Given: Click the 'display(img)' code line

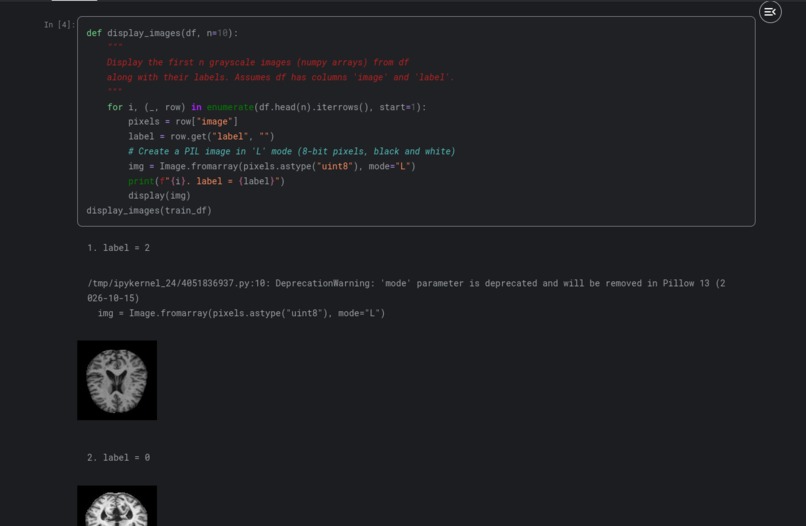Looking at the screenshot, I should coord(159,195).
